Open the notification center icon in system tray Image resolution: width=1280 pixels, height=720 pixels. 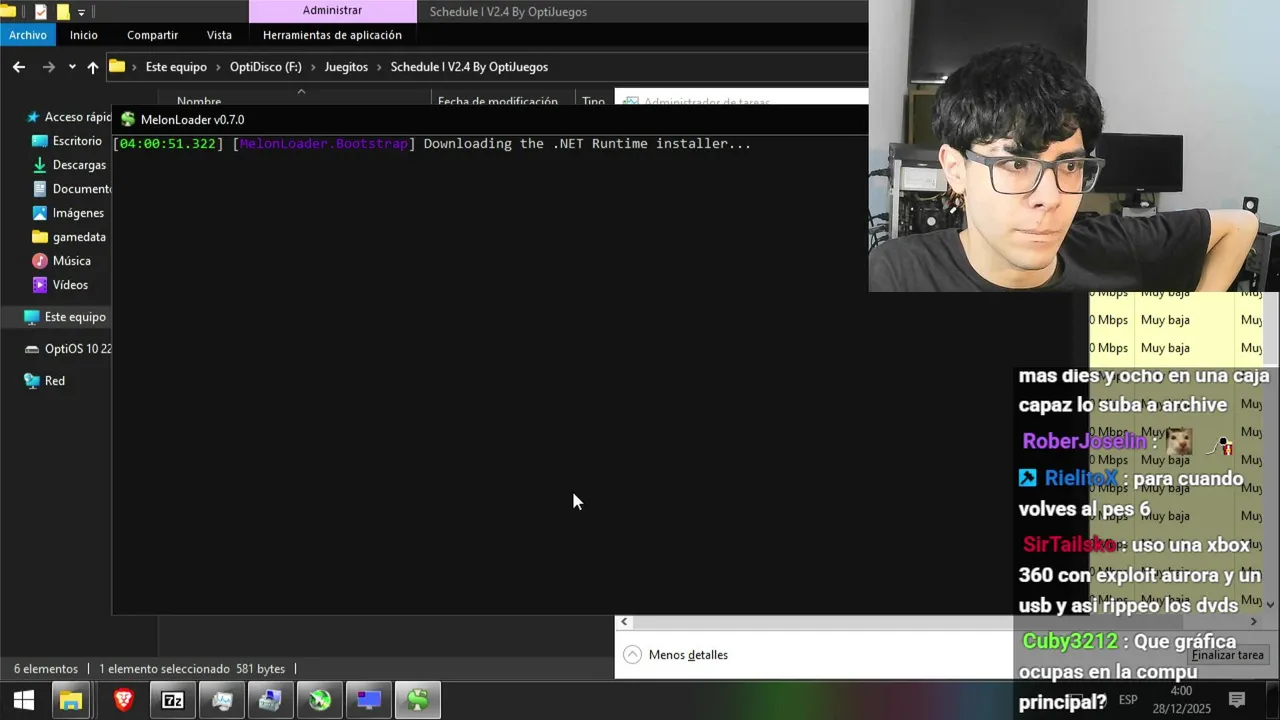(x=1237, y=700)
